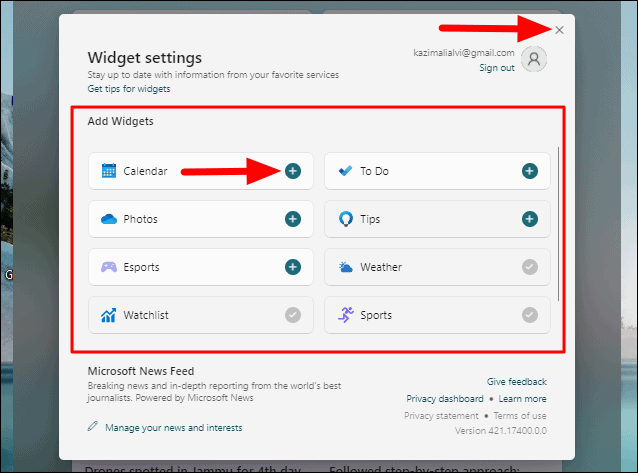Click Learn more link
Viewport: 638px width, 473px height.
(522, 399)
